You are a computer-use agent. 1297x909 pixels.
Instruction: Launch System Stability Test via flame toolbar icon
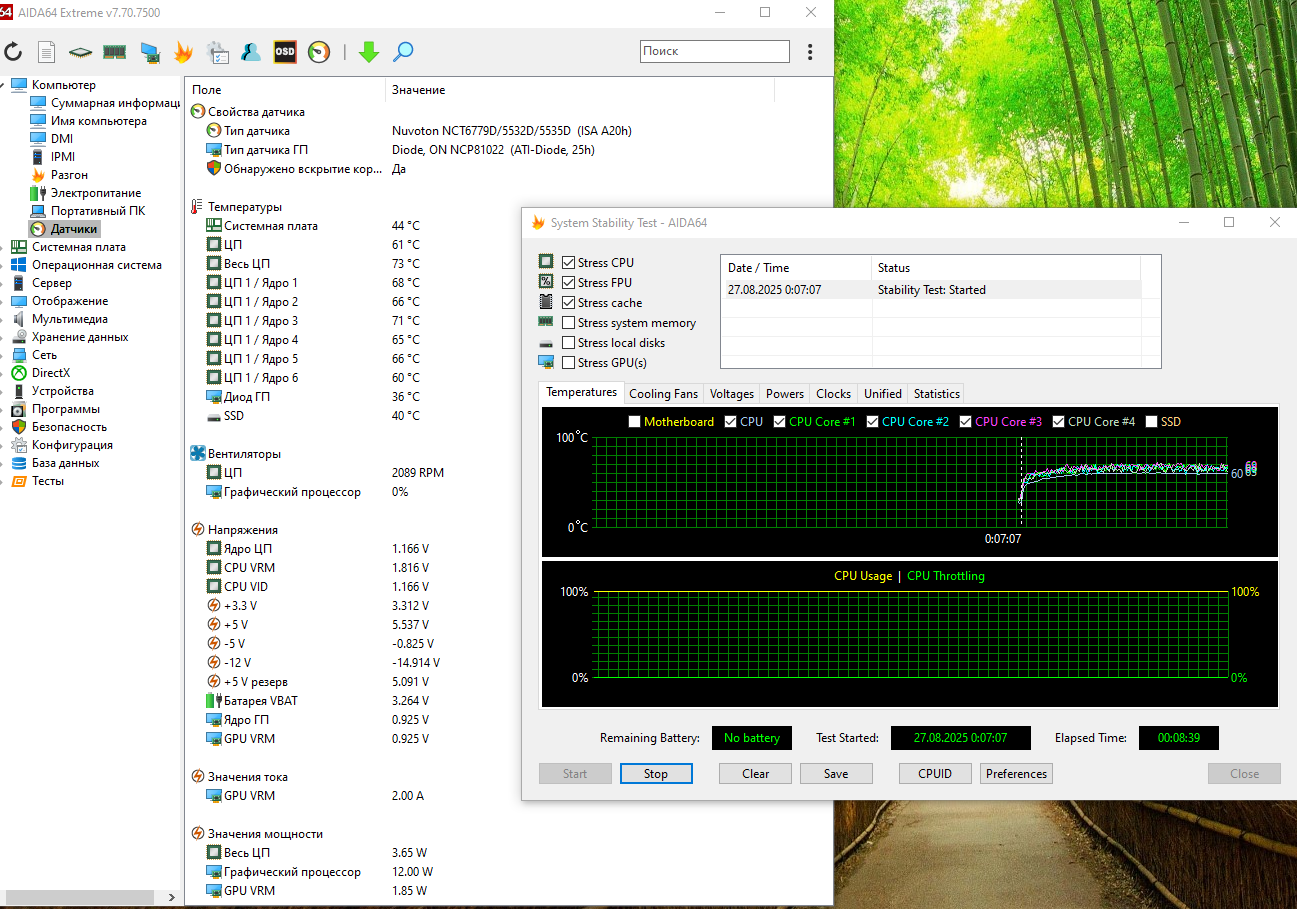click(x=183, y=52)
